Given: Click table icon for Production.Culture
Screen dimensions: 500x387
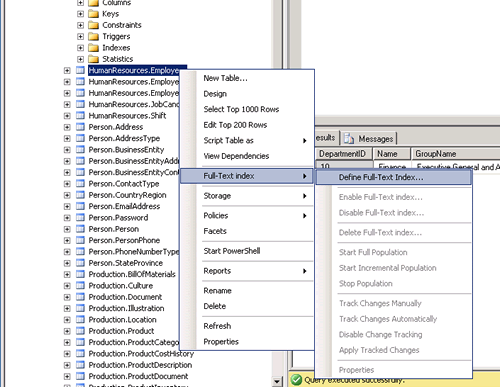Looking at the screenshot, I should tap(80, 286).
